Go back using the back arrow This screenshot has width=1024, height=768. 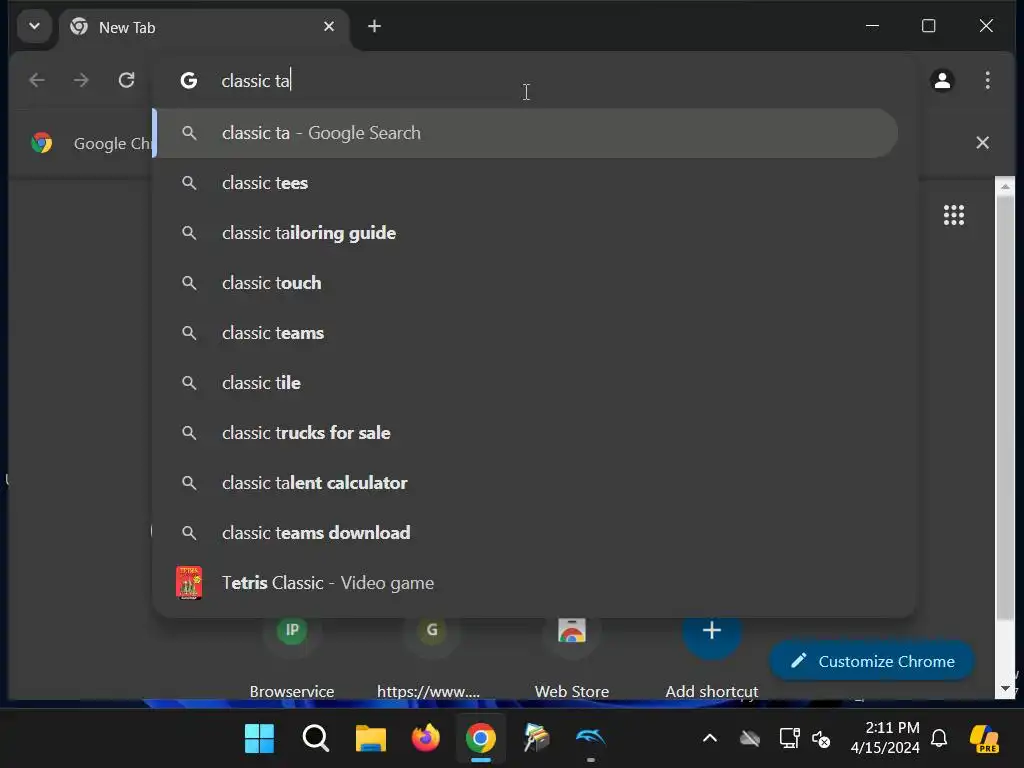pos(37,80)
